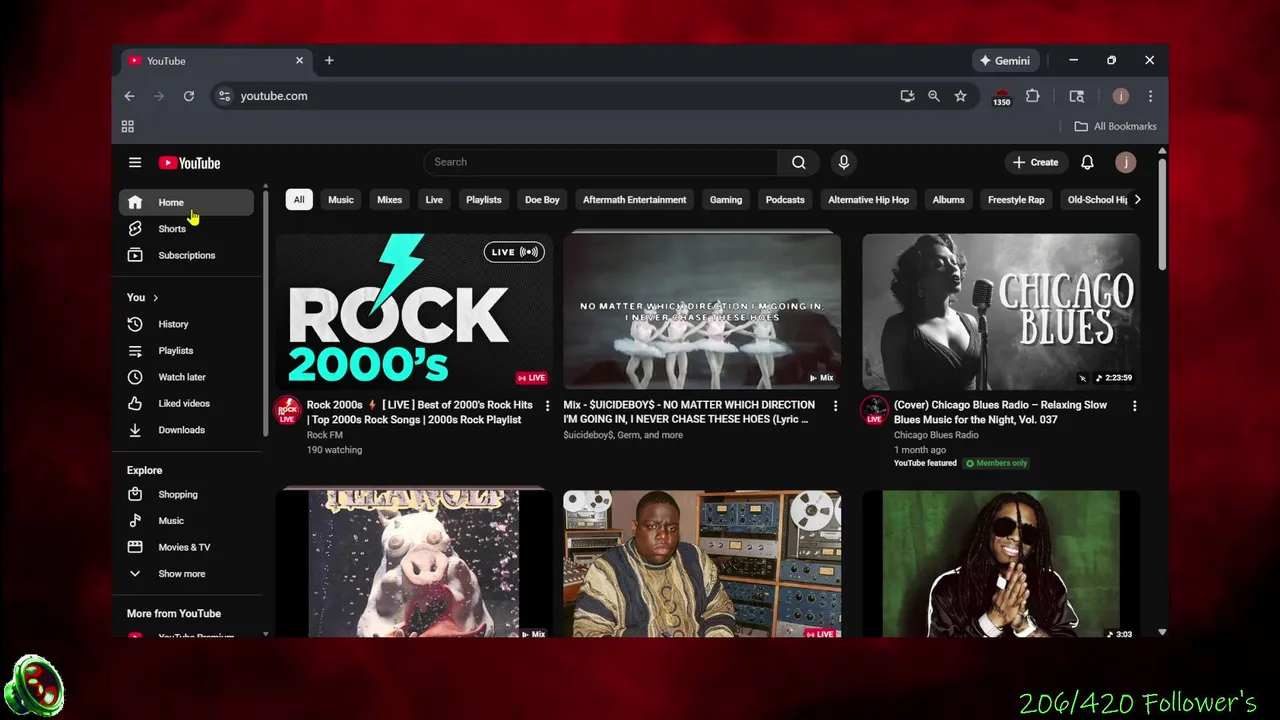The width and height of the screenshot is (1280, 720).
Task: Open Chrome three-dot menu
Action: tap(1150, 96)
